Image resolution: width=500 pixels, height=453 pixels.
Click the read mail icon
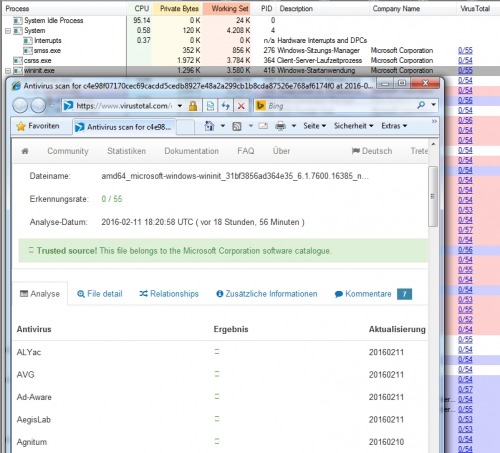(x=263, y=126)
